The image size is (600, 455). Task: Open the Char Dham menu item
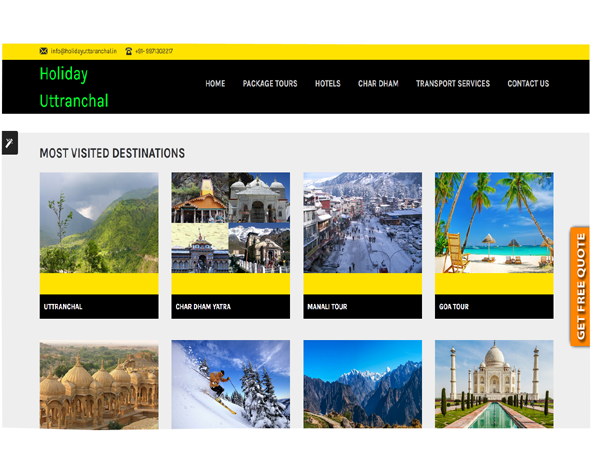pyautogui.click(x=378, y=84)
